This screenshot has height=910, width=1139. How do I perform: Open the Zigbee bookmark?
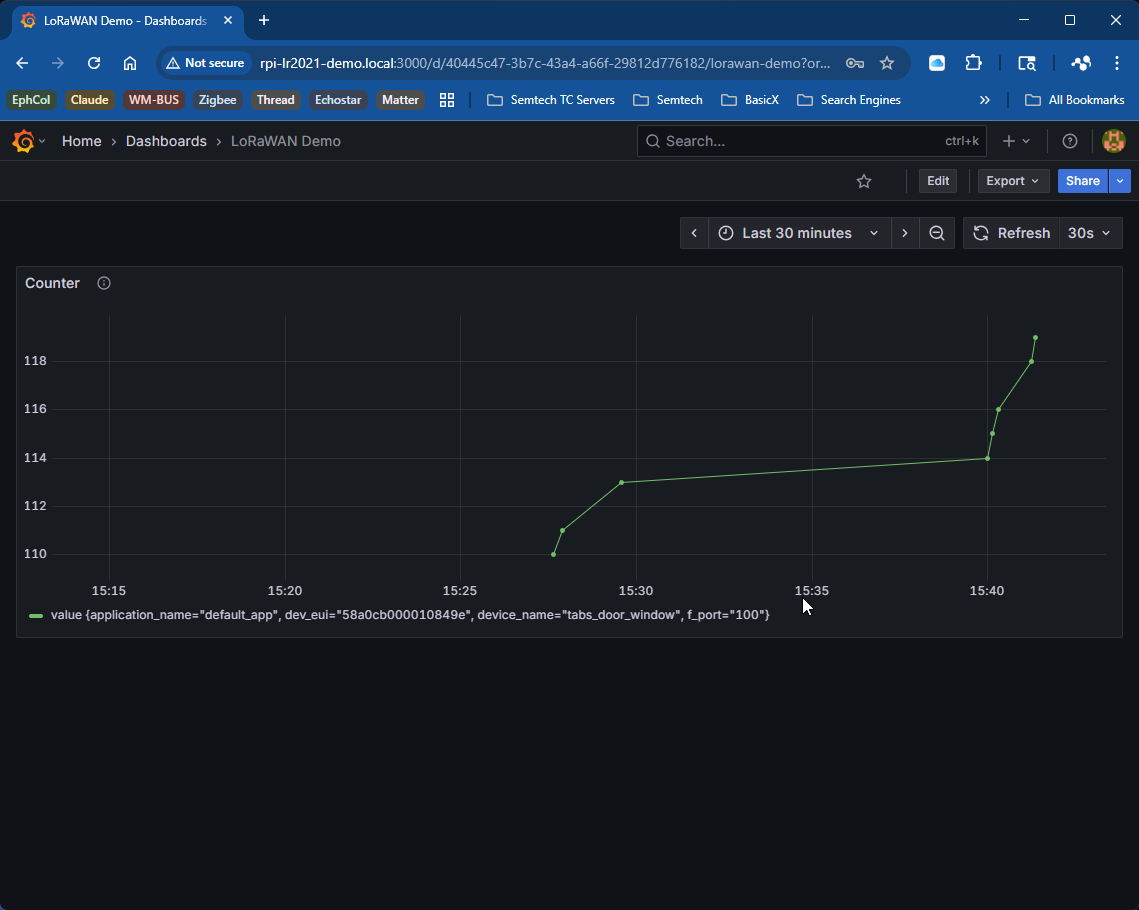coord(217,100)
